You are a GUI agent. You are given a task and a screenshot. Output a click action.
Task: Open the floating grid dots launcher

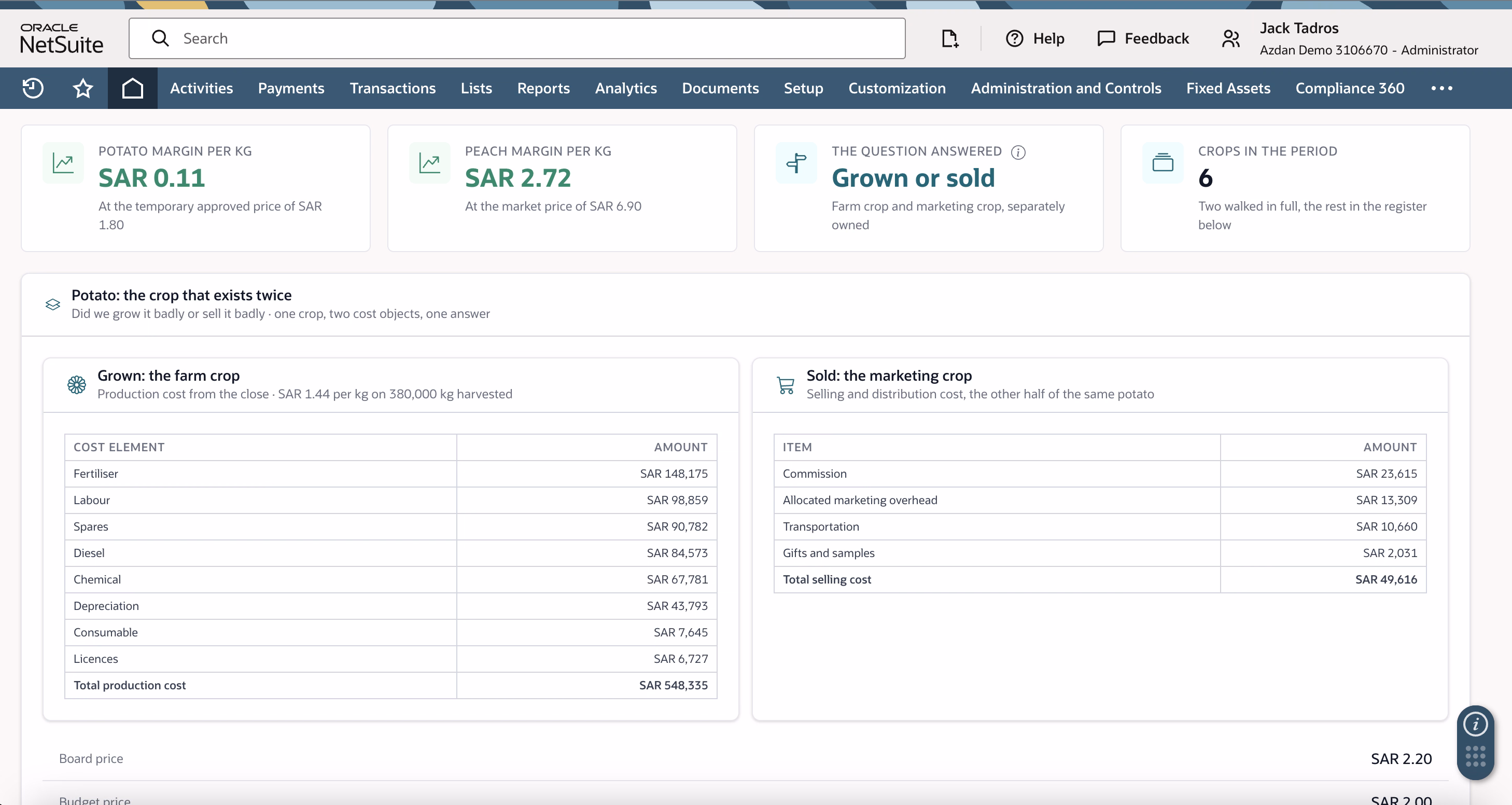[1475, 756]
